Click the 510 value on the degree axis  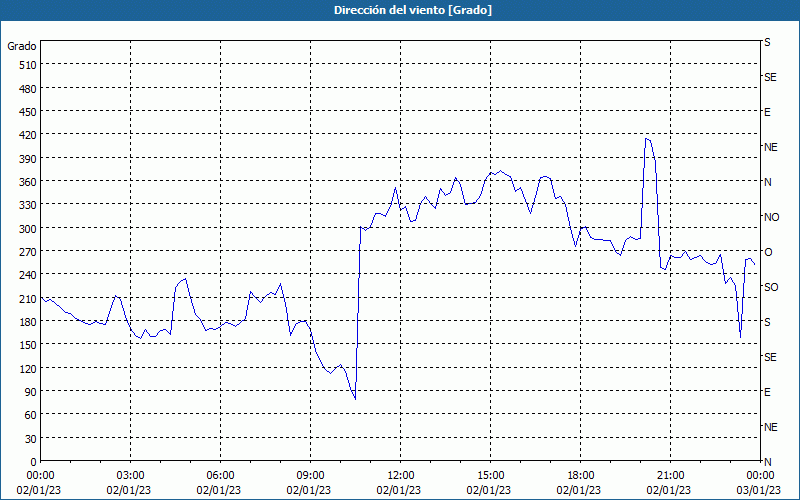[28, 65]
